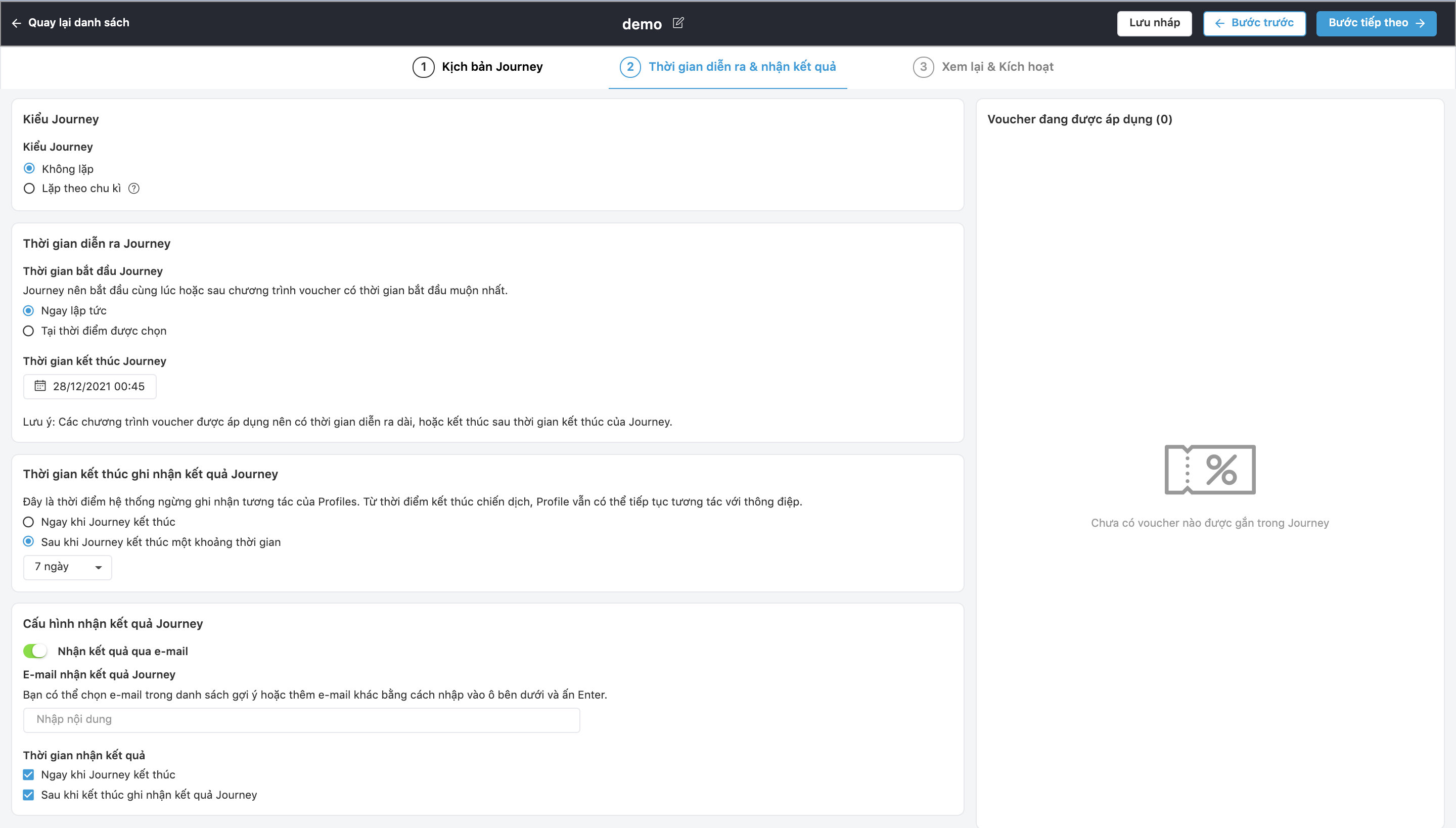
Task: Choose Tại thời điểm được chọn start option
Action: point(28,331)
